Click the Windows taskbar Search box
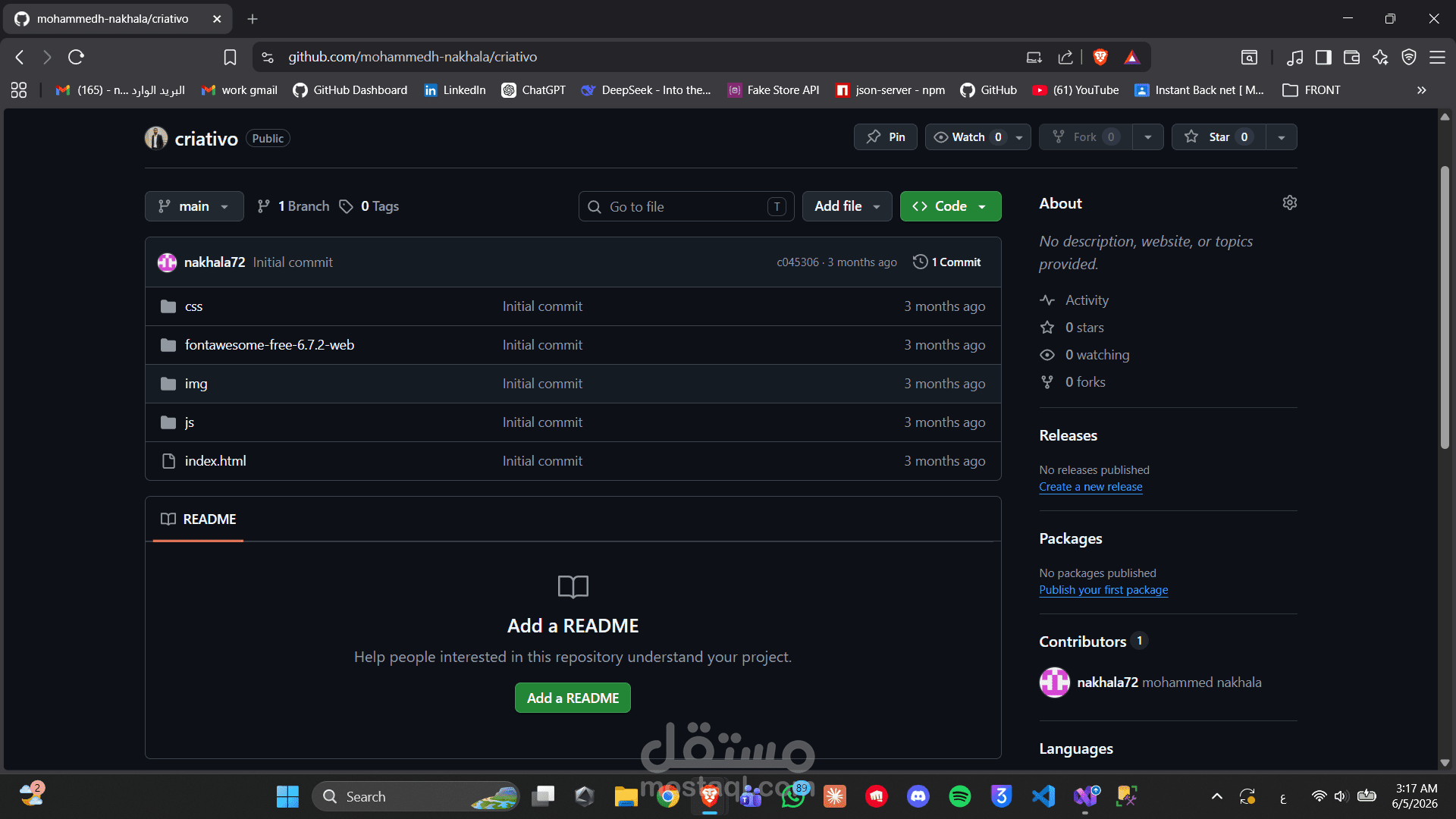Image resolution: width=1456 pixels, height=819 pixels. (416, 796)
